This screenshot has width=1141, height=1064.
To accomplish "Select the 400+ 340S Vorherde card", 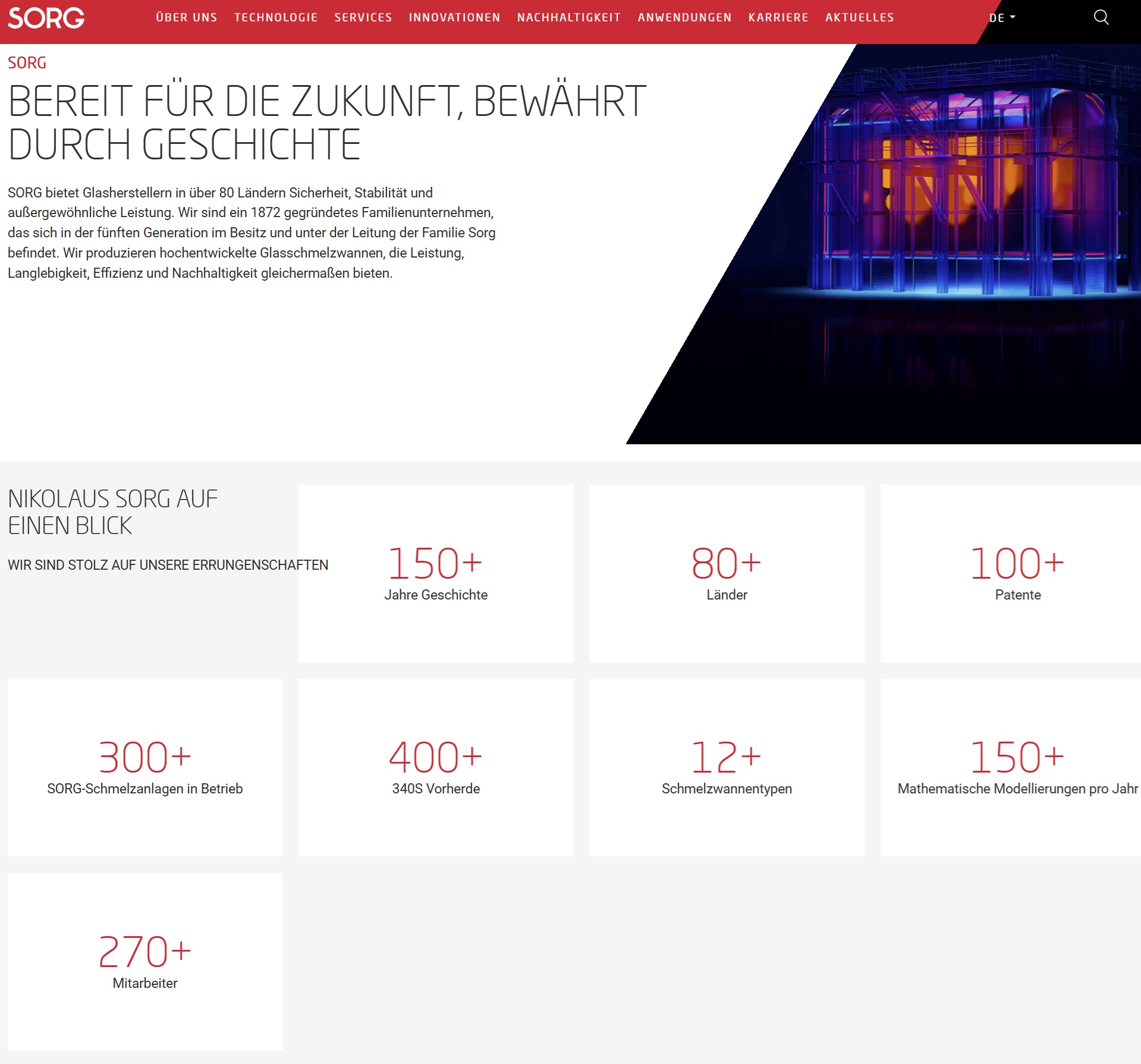I will click(435, 767).
